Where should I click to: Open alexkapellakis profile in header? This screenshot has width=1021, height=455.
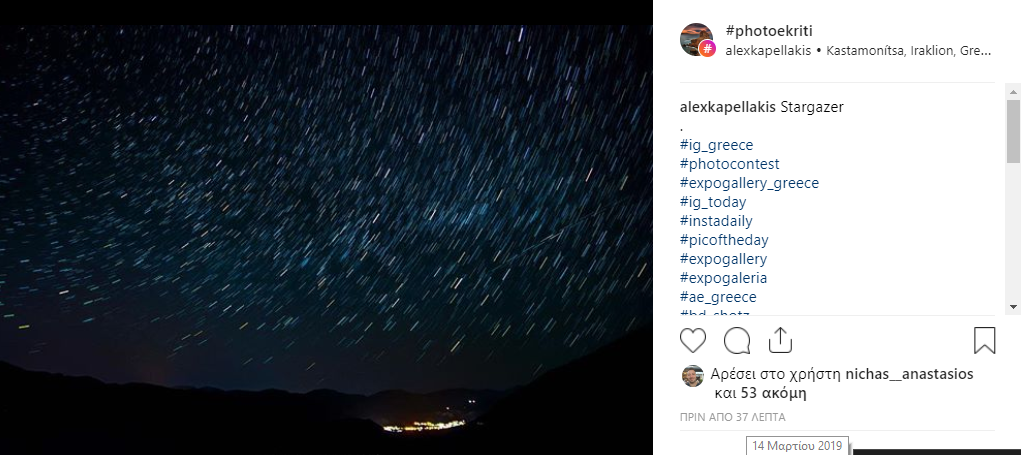coord(768,51)
